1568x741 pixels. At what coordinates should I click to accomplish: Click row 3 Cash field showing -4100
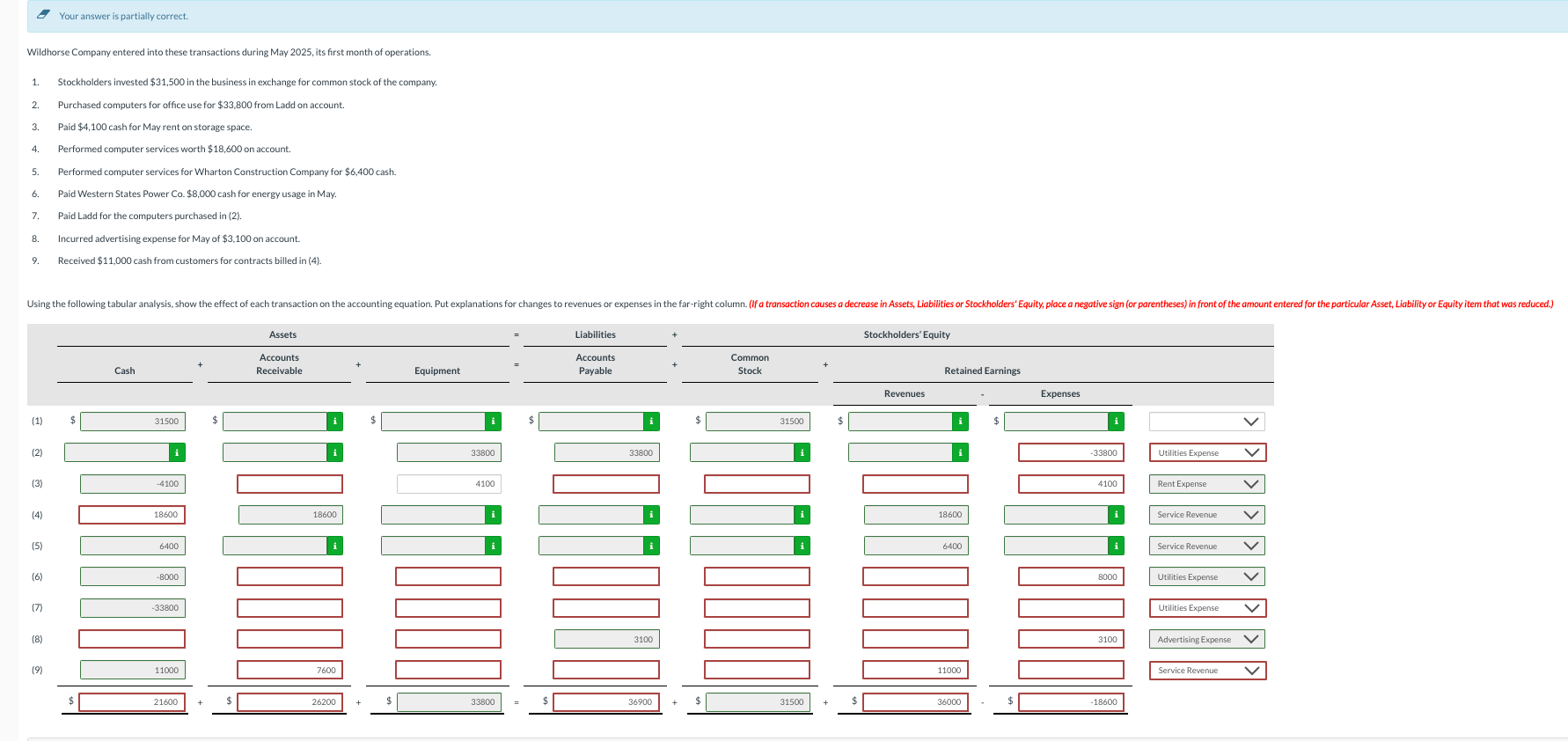[x=133, y=484]
